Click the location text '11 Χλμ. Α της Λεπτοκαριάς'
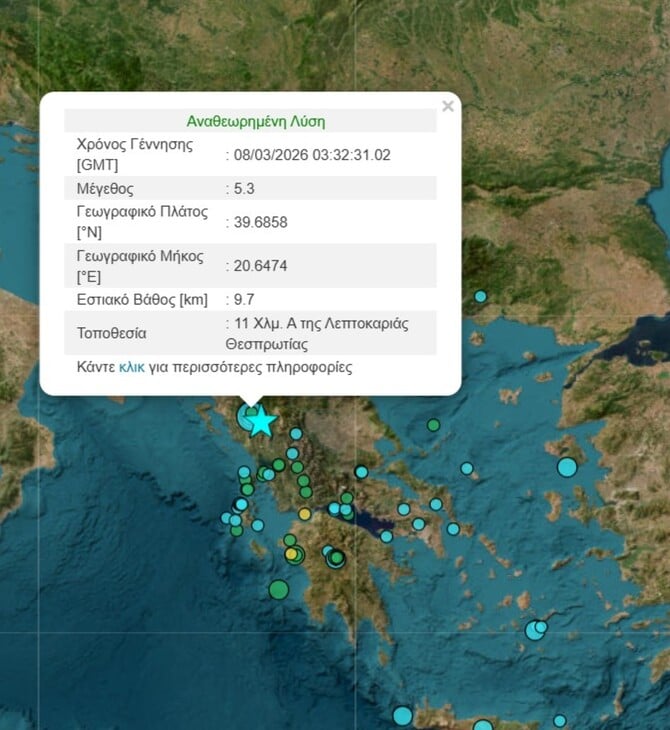670x730 pixels. (321, 324)
